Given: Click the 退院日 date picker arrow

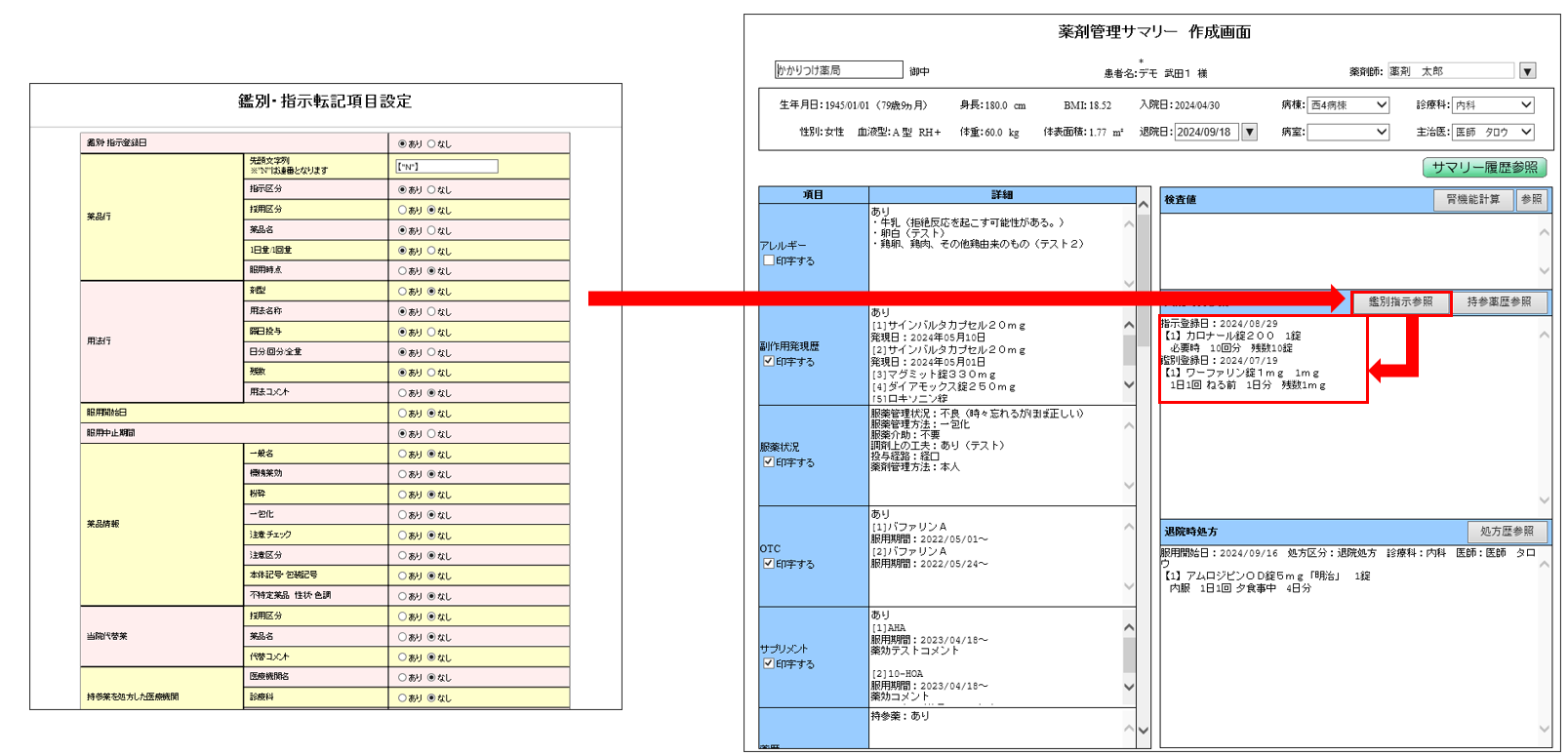Looking at the screenshot, I should pyautogui.click(x=1249, y=132).
